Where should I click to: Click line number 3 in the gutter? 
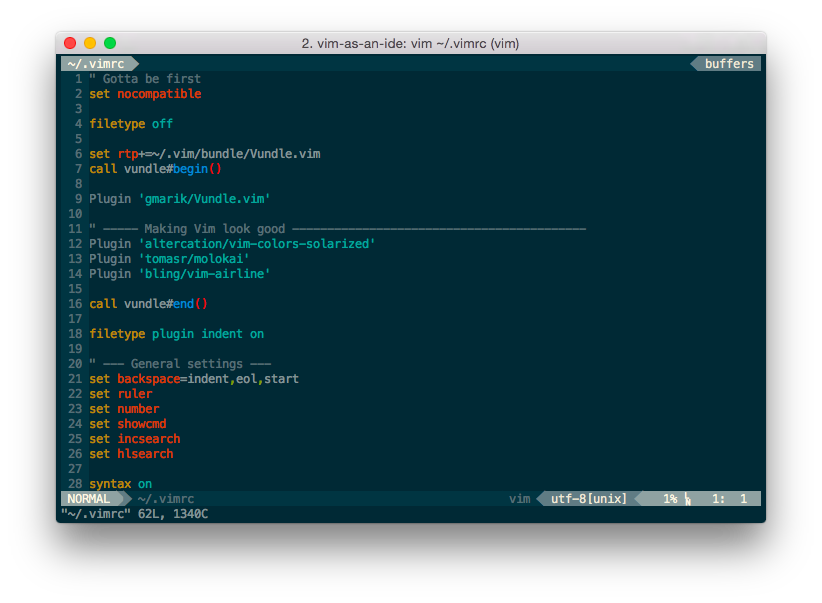click(79, 109)
